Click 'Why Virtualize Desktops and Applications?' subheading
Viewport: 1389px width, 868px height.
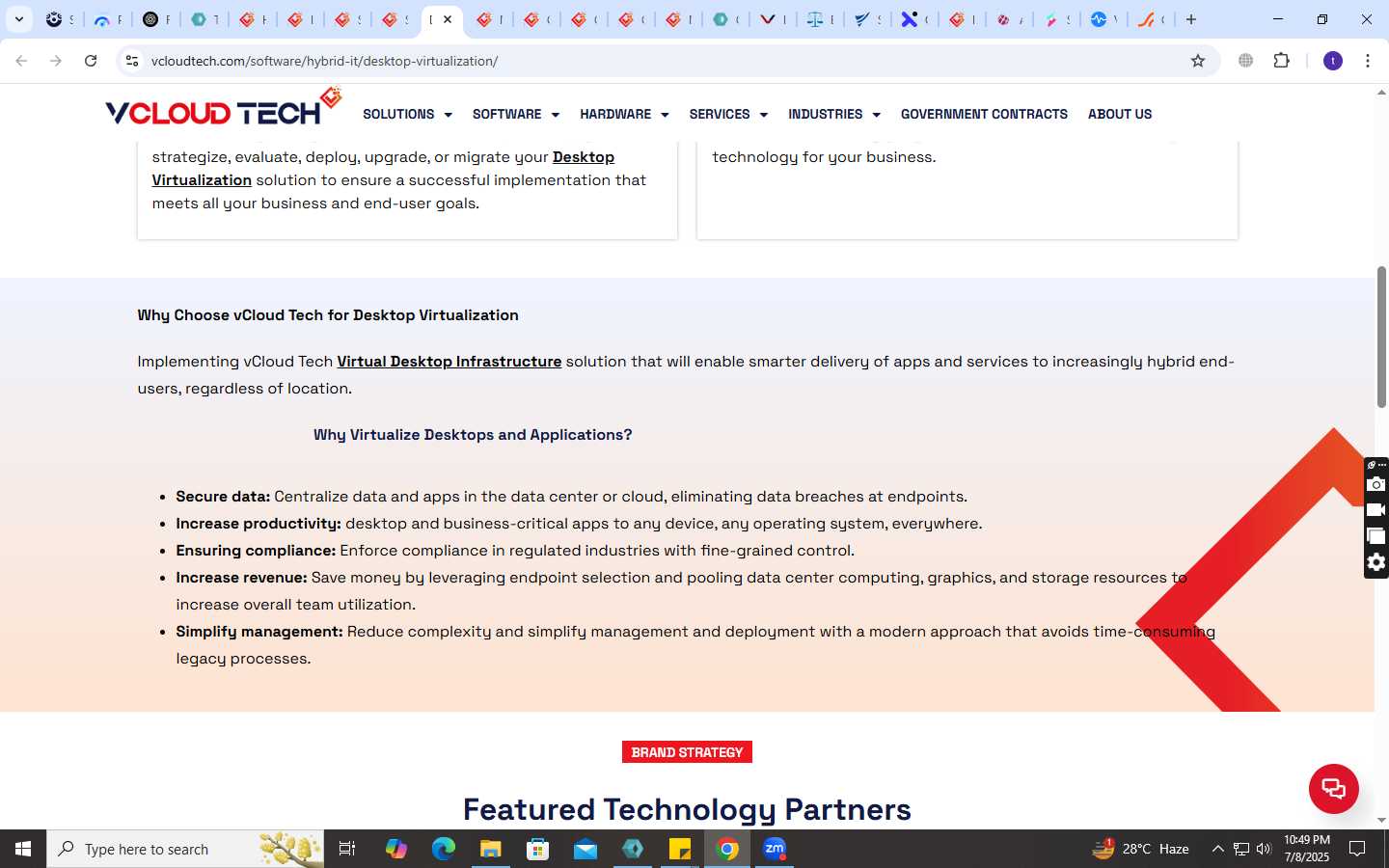point(473,435)
